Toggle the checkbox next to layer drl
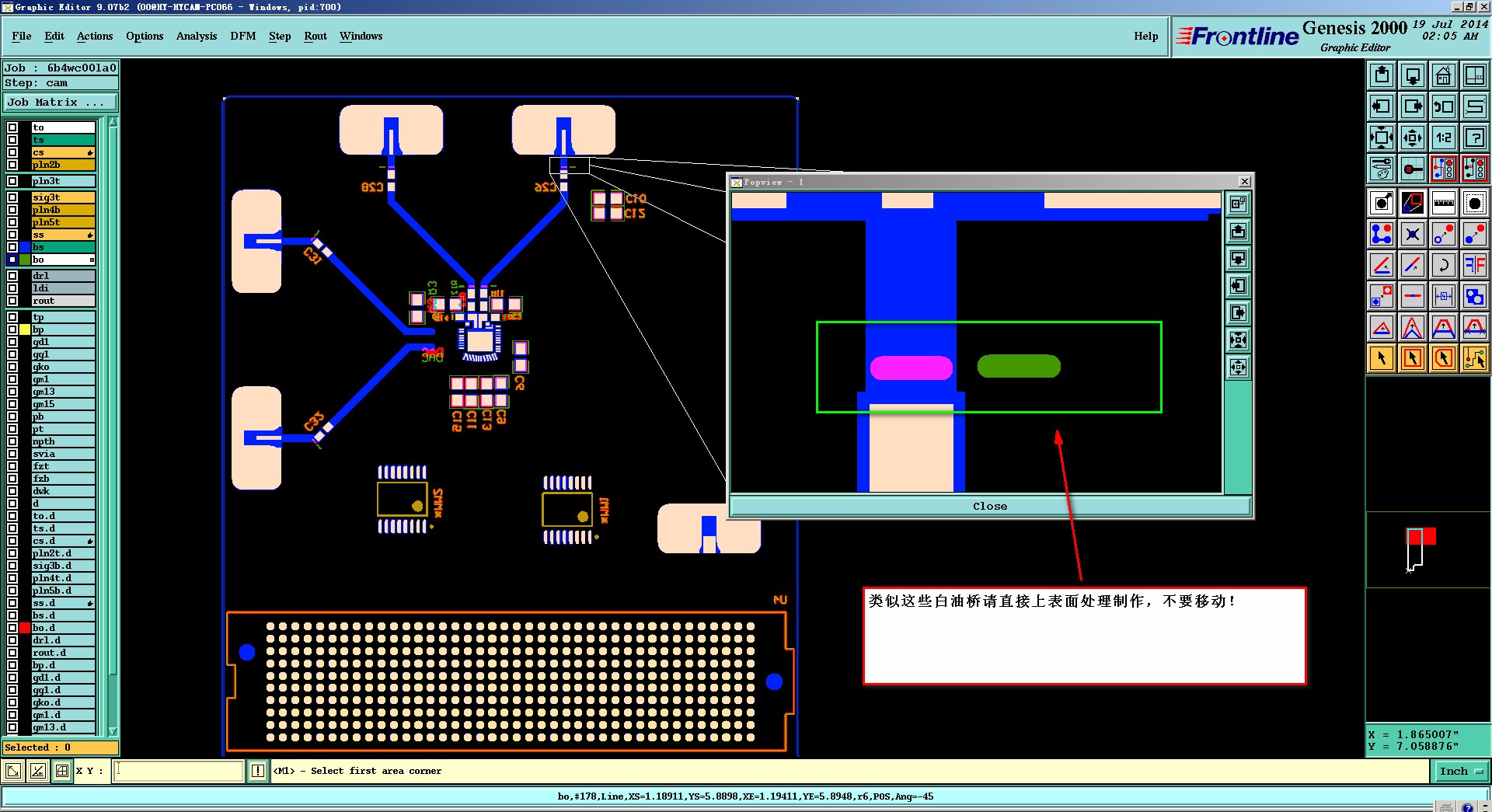1492x812 pixels. [12, 276]
